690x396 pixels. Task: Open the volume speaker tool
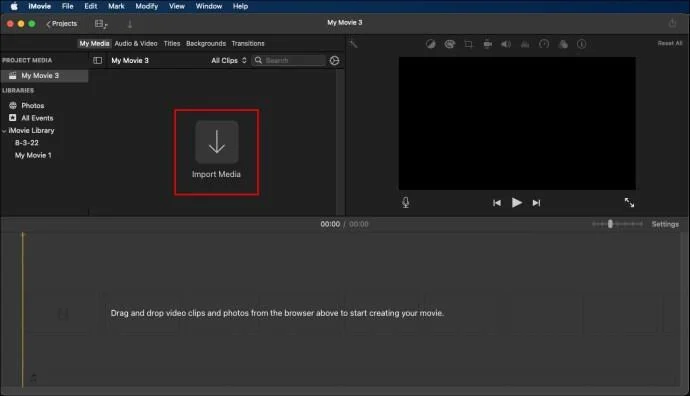506,44
